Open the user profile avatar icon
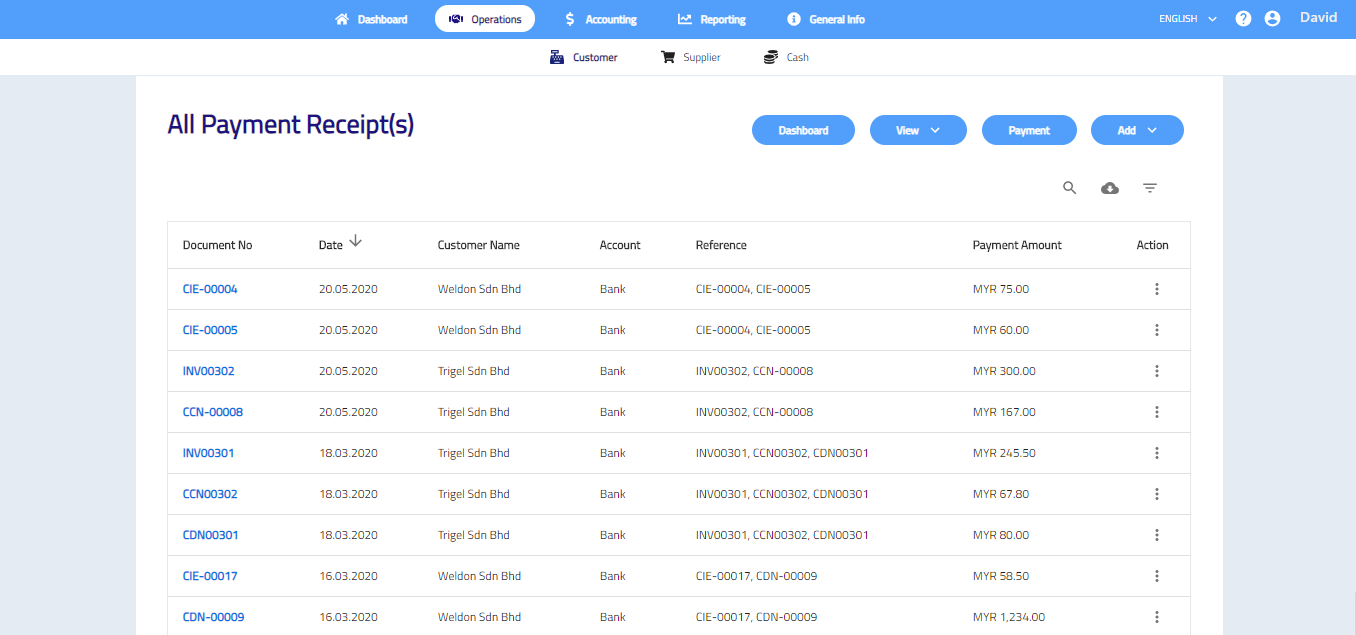This screenshot has width=1356, height=635. tap(1272, 19)
